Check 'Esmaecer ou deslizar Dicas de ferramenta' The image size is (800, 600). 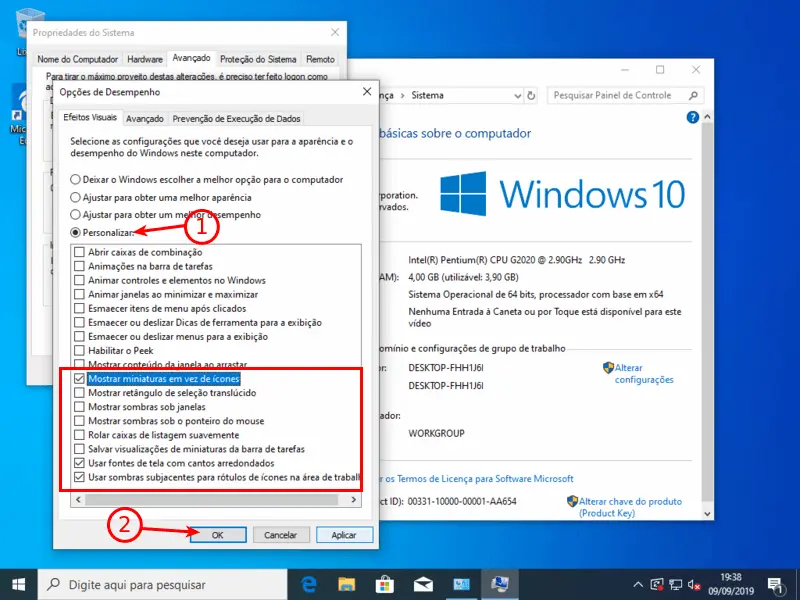pyautogui.click(x=79, y=322)
